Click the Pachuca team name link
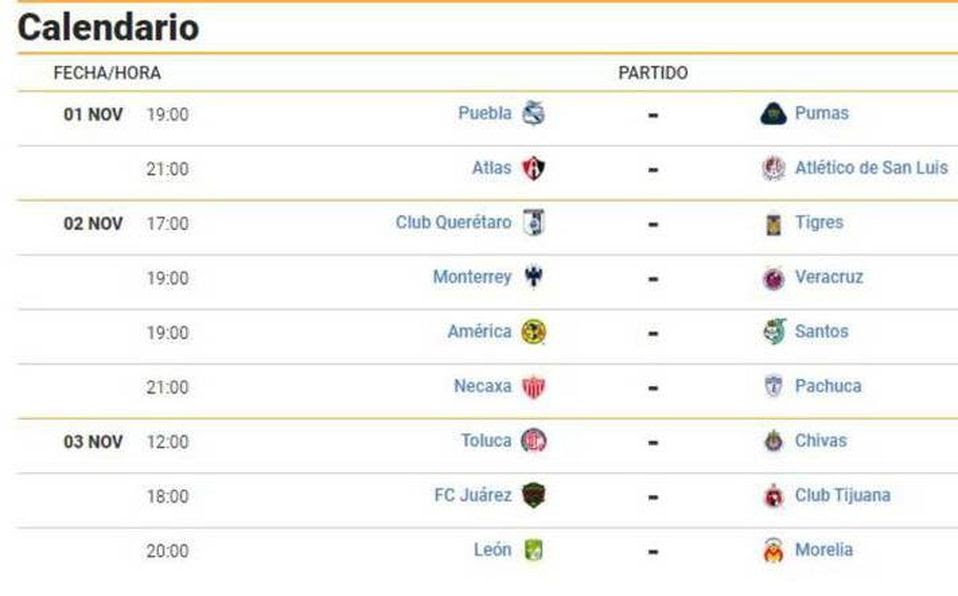 click(828, 386)
